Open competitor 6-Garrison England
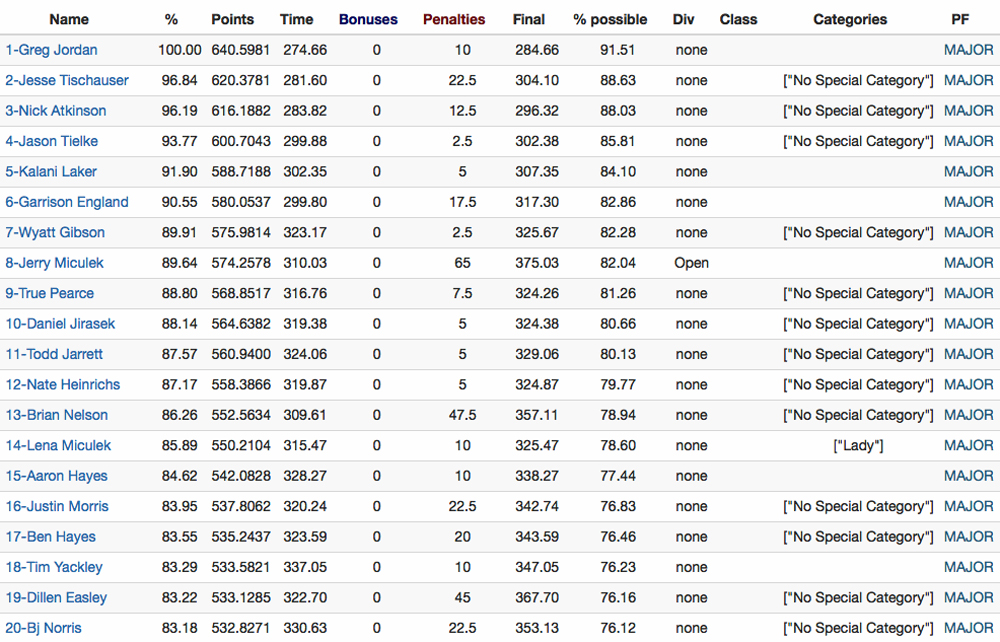The width and height of the screenshot is (1000, 642). (67, 202)
